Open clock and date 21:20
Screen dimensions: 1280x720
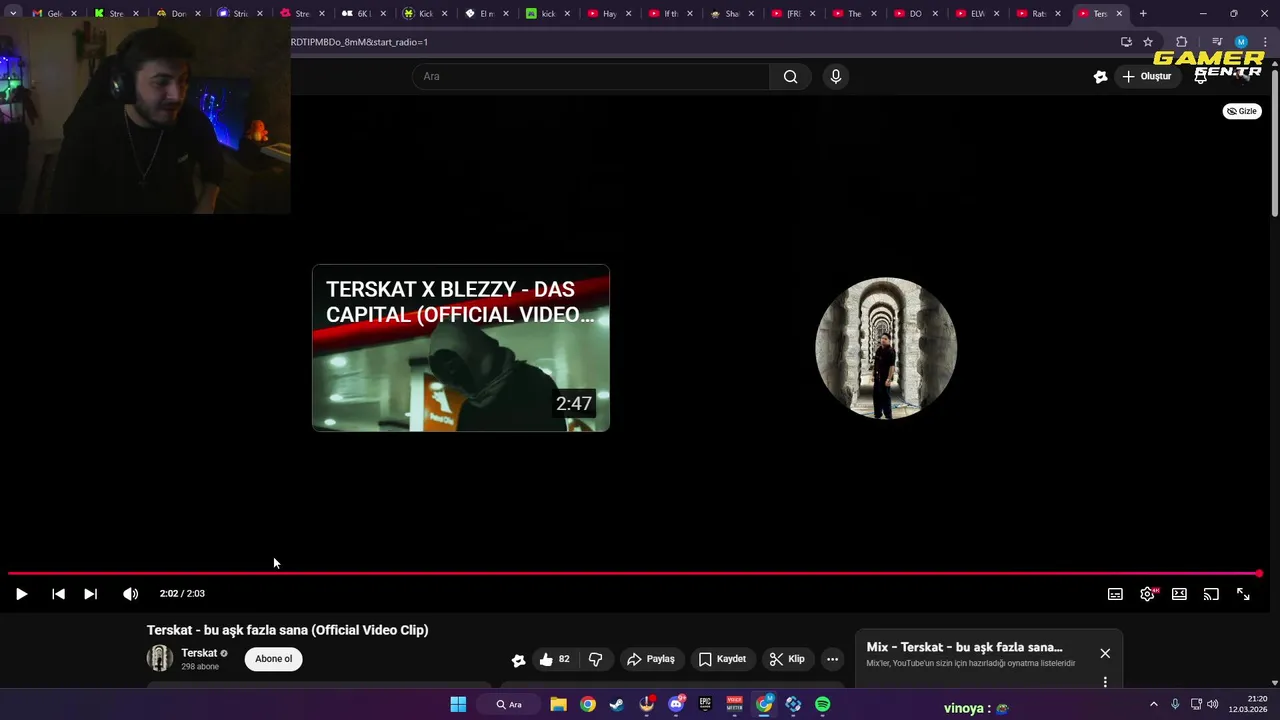(1249, 704)
